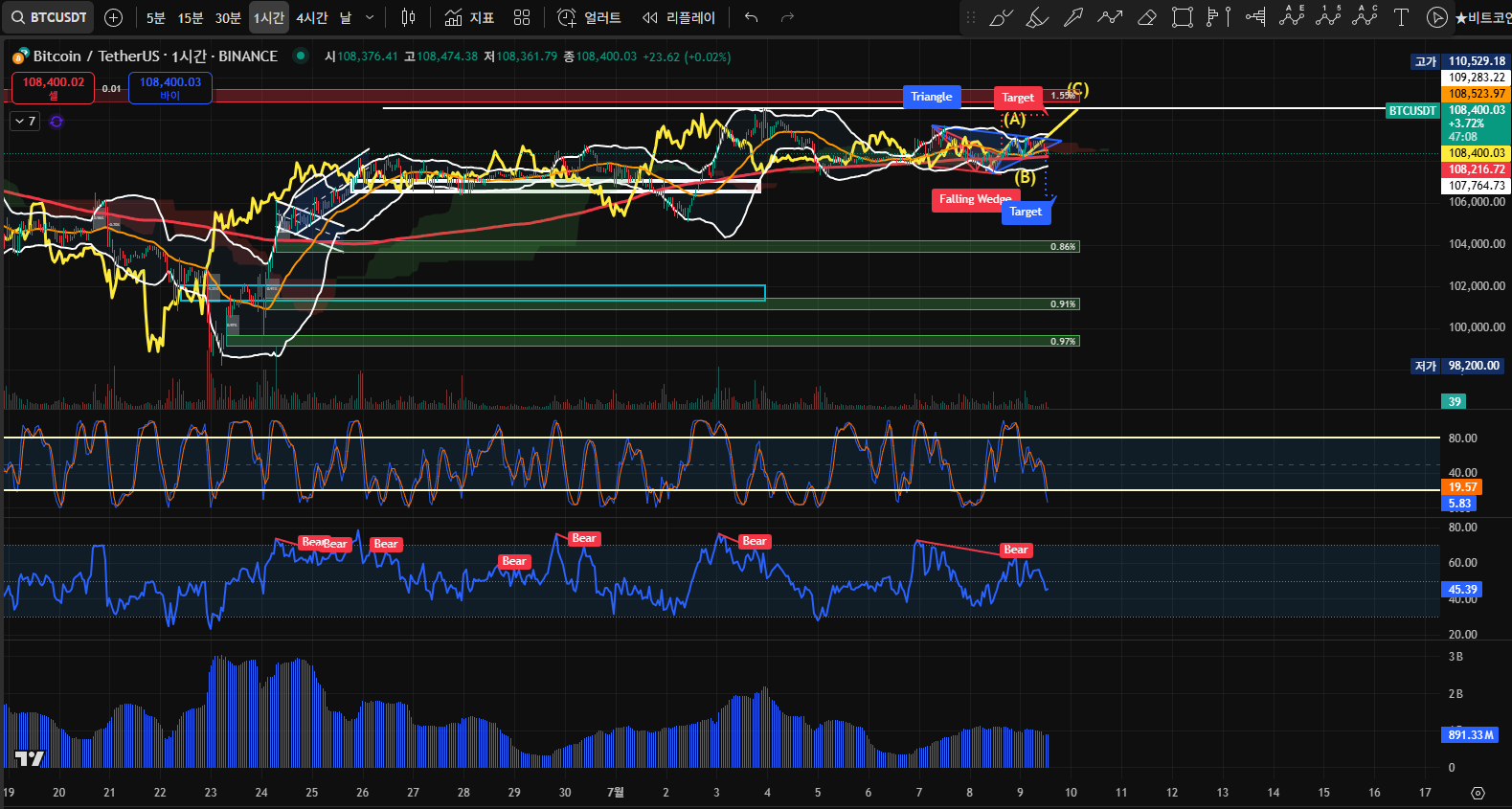Screen dimensions: 1512x809
Task: Collapse the 7 indicators legend
Action: [x=25, y=122]
